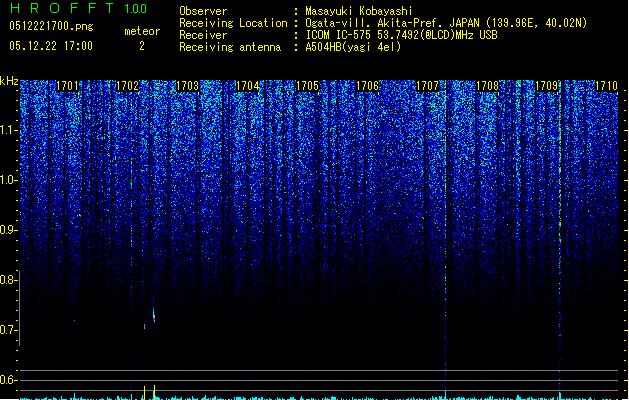Click the Receiving Location label
Screen dimensions: 629x400
233,23
